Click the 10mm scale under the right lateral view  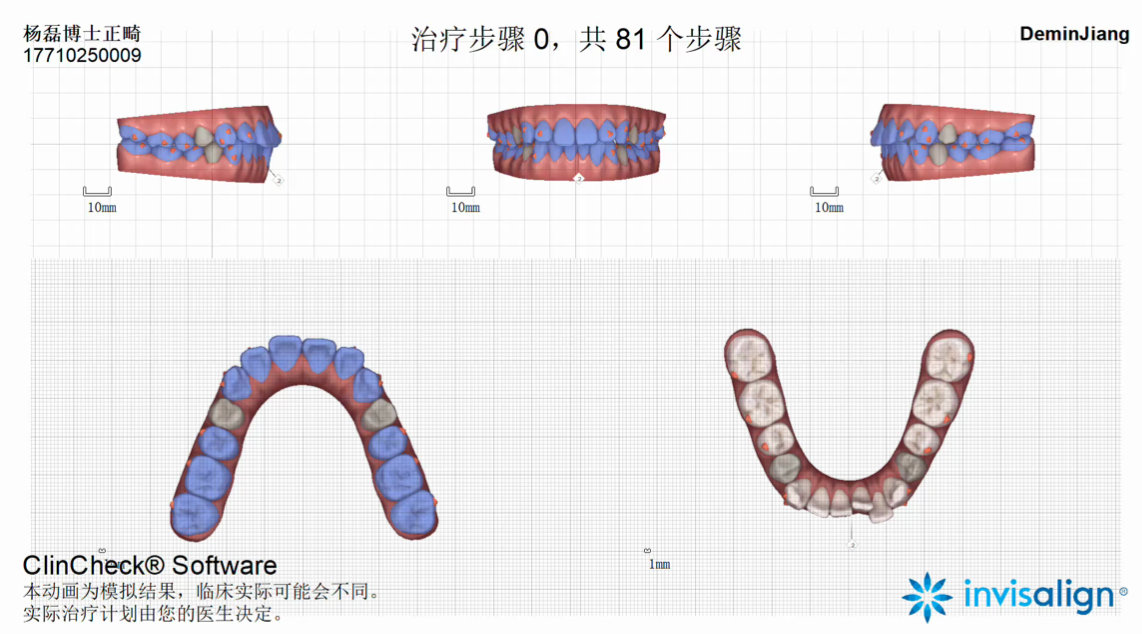824,190
